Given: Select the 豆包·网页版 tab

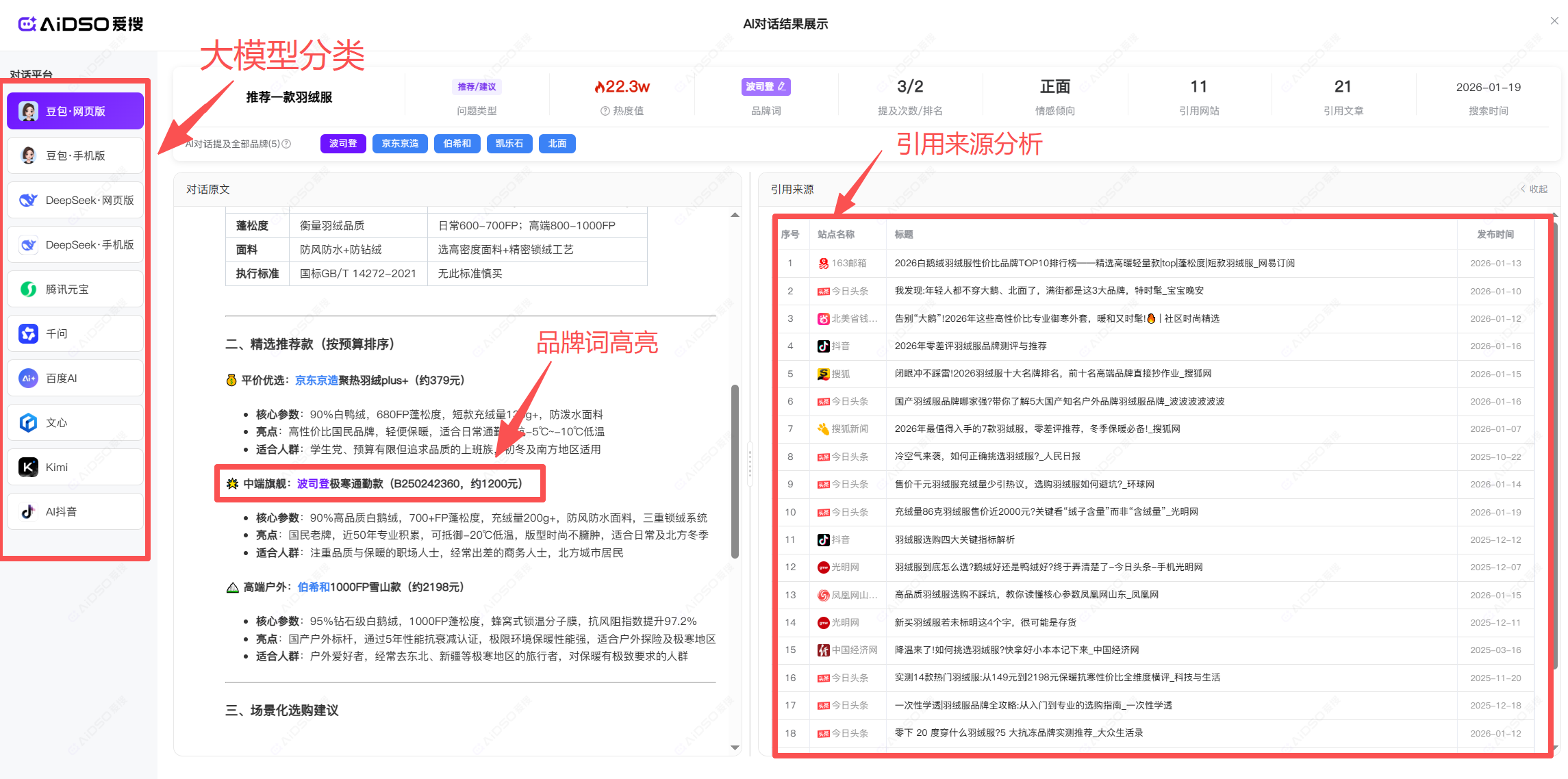Looking at the screenshot, I should click(75, 111).
